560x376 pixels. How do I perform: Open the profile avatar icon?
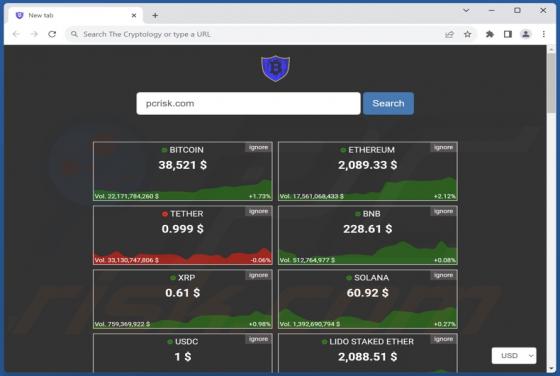point(526,34)
